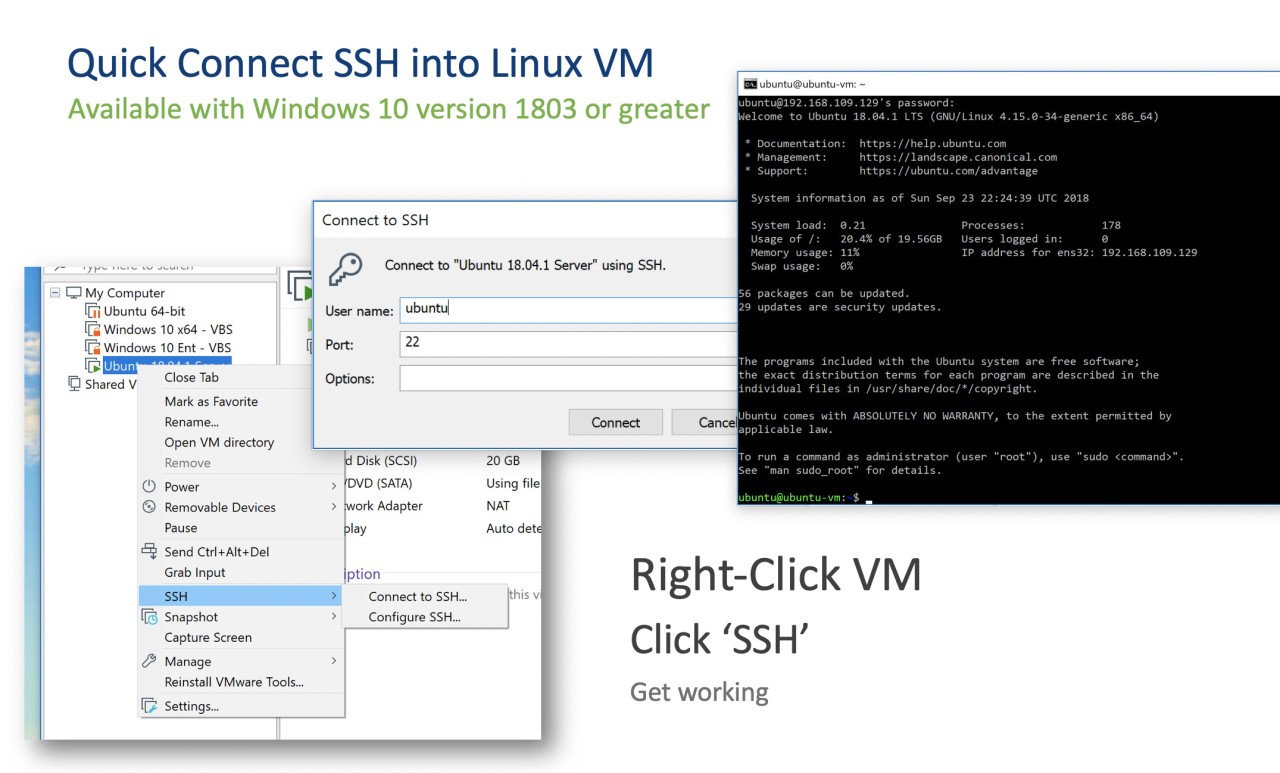Click the Removable Devices disc icon
Viewport: 1280px width, 773px height.
point(149,507)
